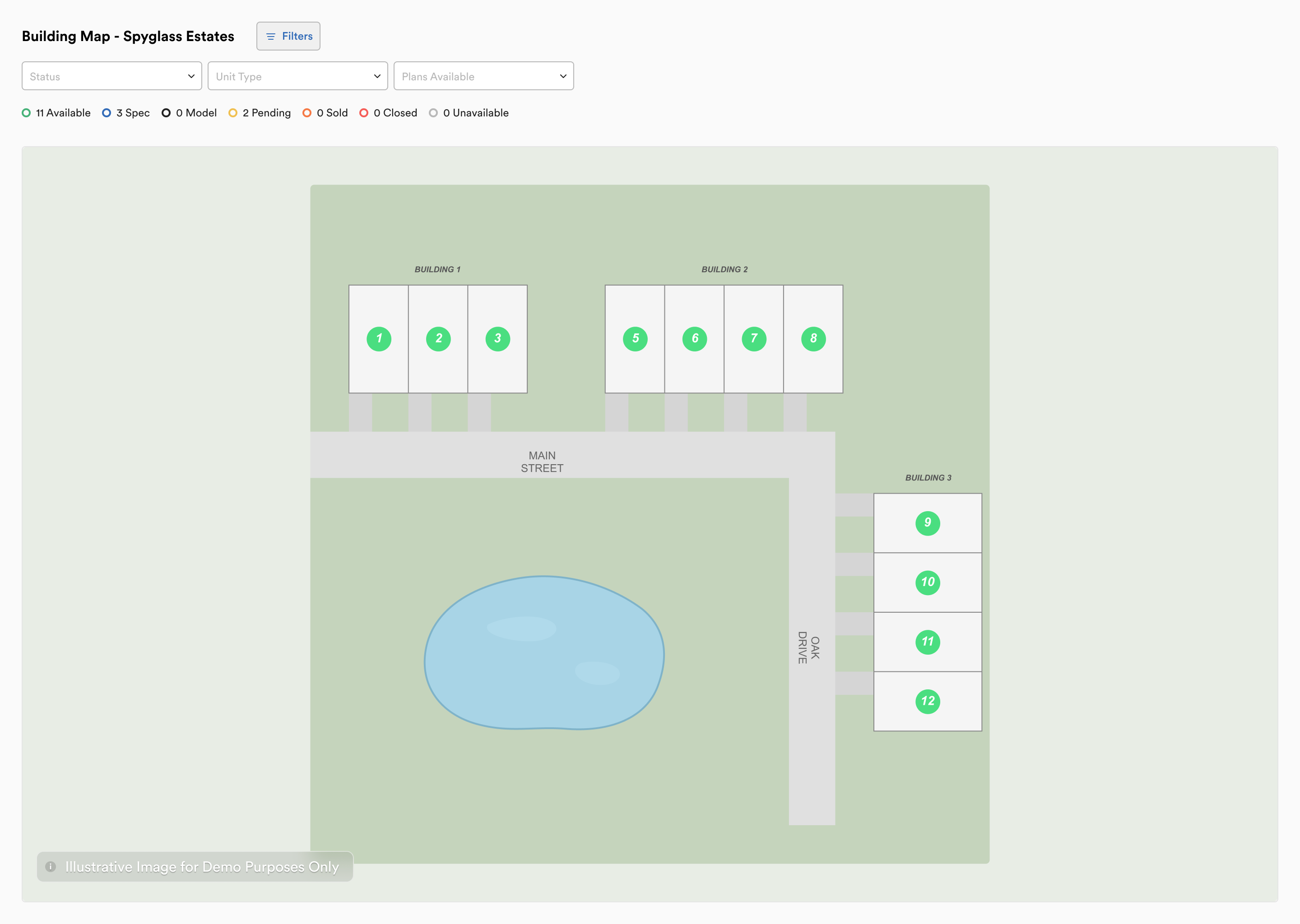The height and width of the screenshot is (924, 1300).
Task: Select unit 7 marker in Building 2
Action: coord(753,338)
